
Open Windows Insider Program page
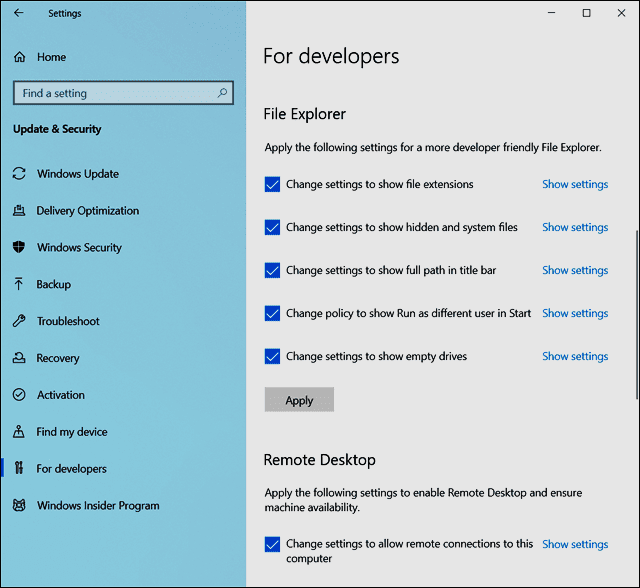(x=98, y=506)
